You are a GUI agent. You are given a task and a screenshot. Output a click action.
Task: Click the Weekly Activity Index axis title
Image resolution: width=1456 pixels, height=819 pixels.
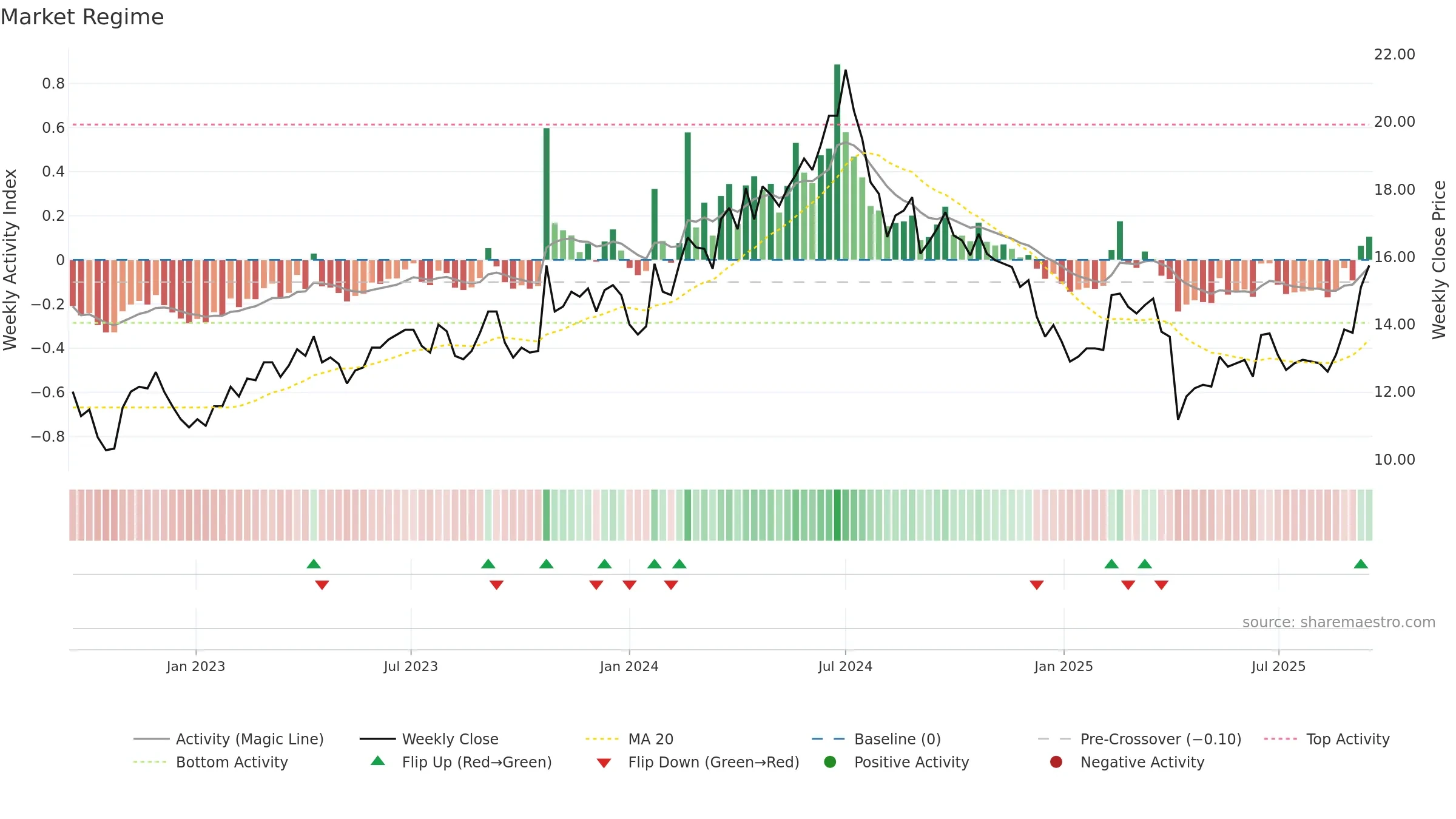(10, 260)
